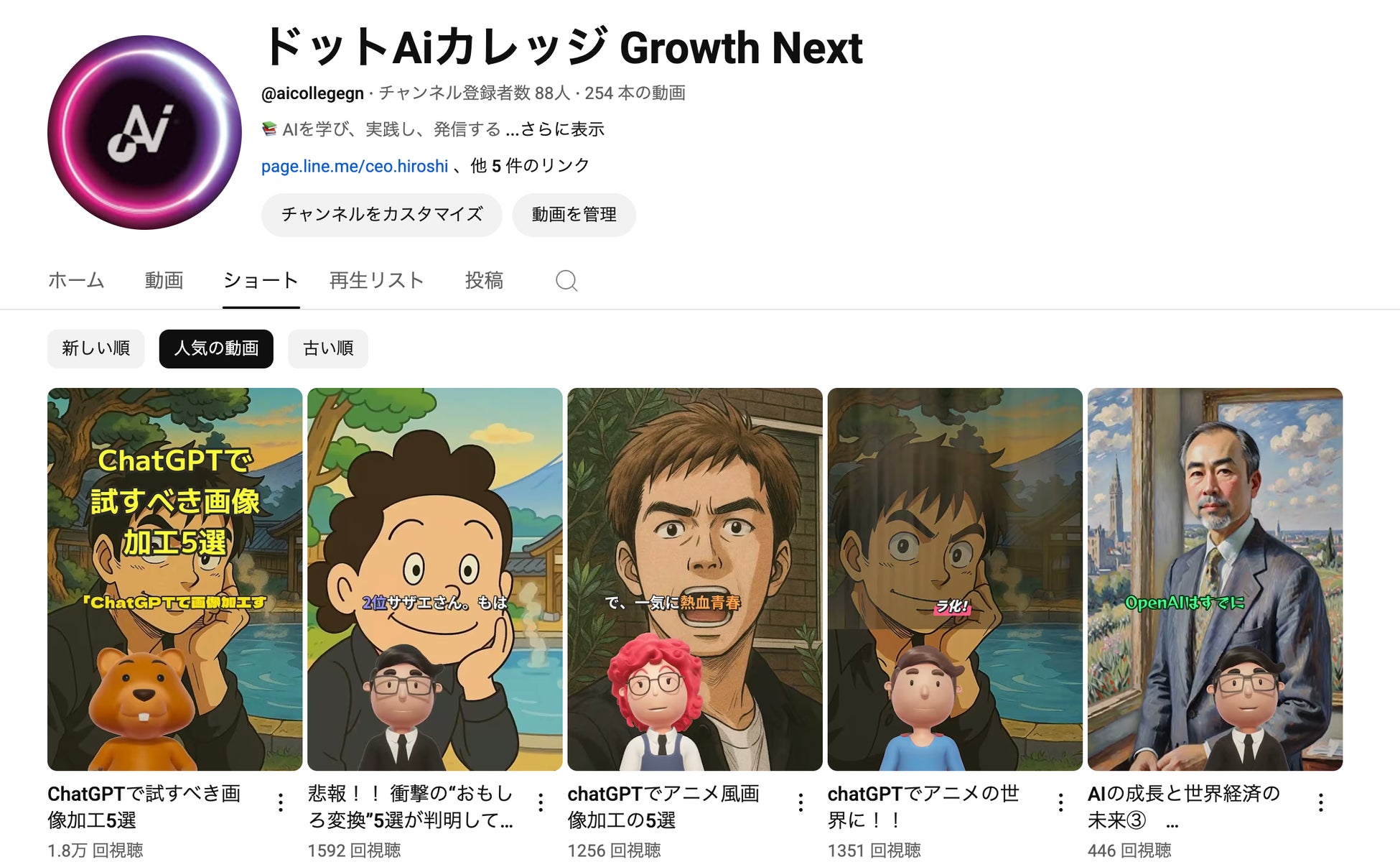Select the 人気の動画 sort chip
This screenshot has height=867, width=1400.
(216, 348)
